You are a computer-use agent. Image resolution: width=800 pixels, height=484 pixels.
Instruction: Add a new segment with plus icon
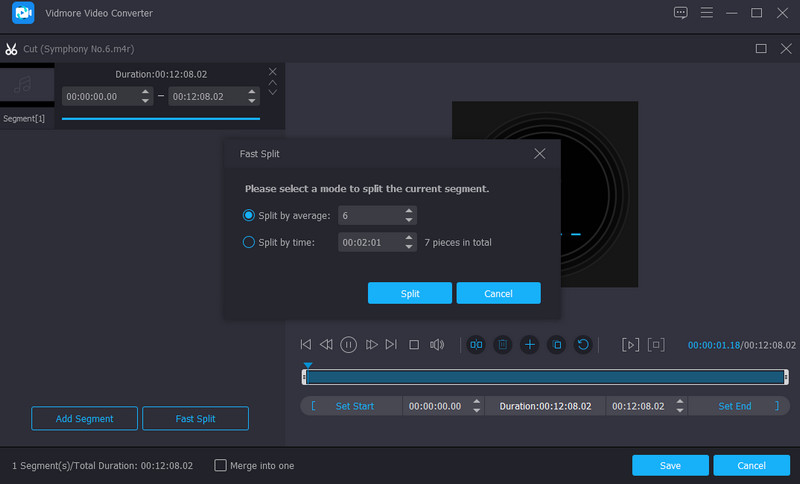point(530,344)
